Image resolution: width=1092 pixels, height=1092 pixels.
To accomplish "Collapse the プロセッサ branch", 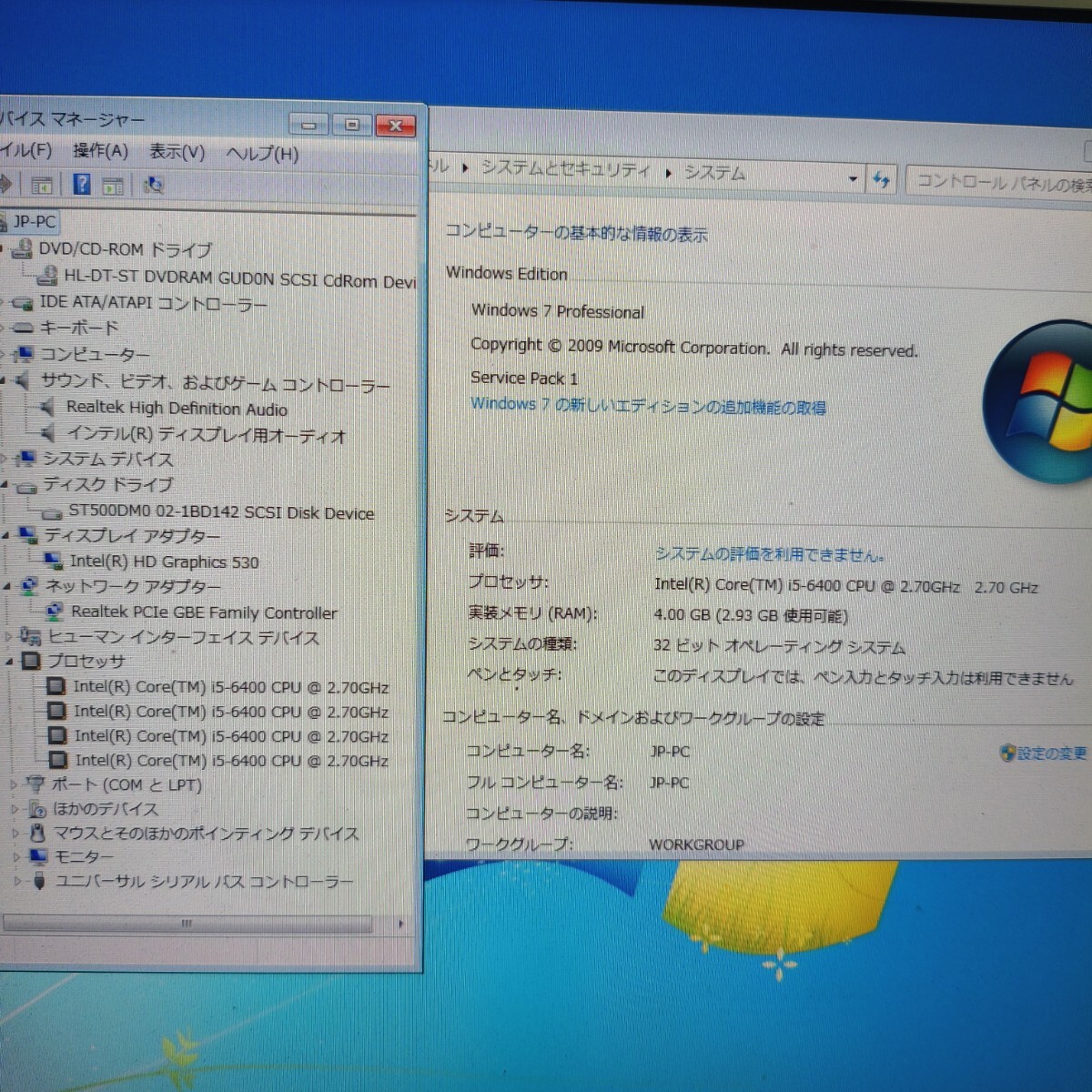I will (10, 662).
